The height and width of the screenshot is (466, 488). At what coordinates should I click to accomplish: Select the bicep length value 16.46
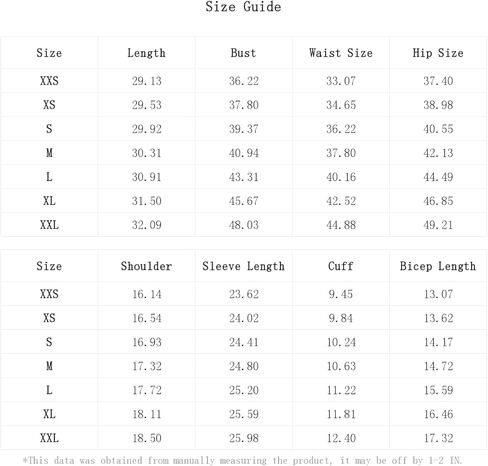[x=438, y=414]
